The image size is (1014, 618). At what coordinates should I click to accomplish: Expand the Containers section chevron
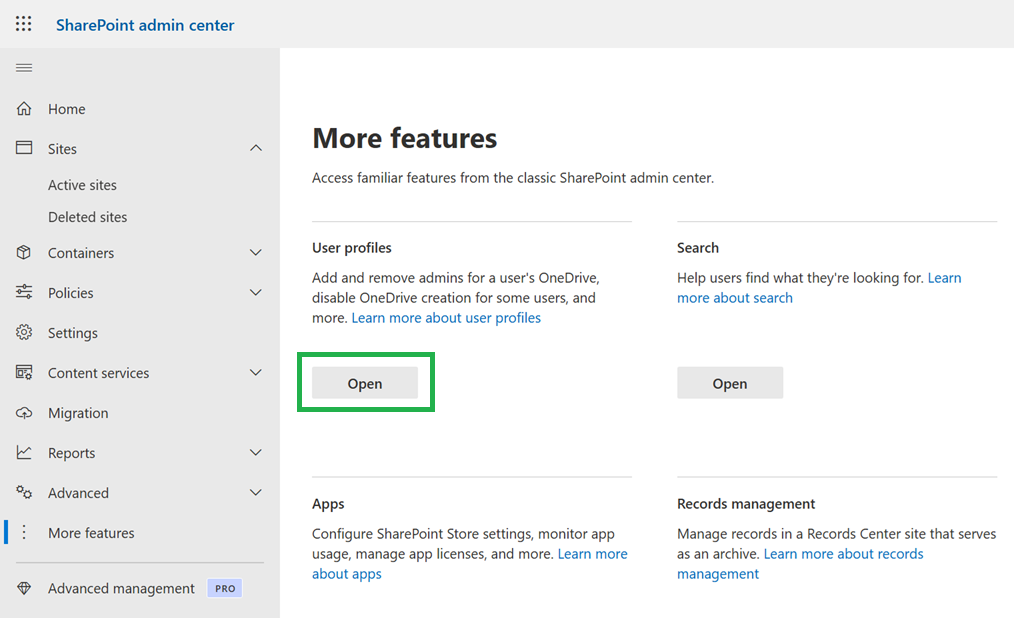coord(256,252)
